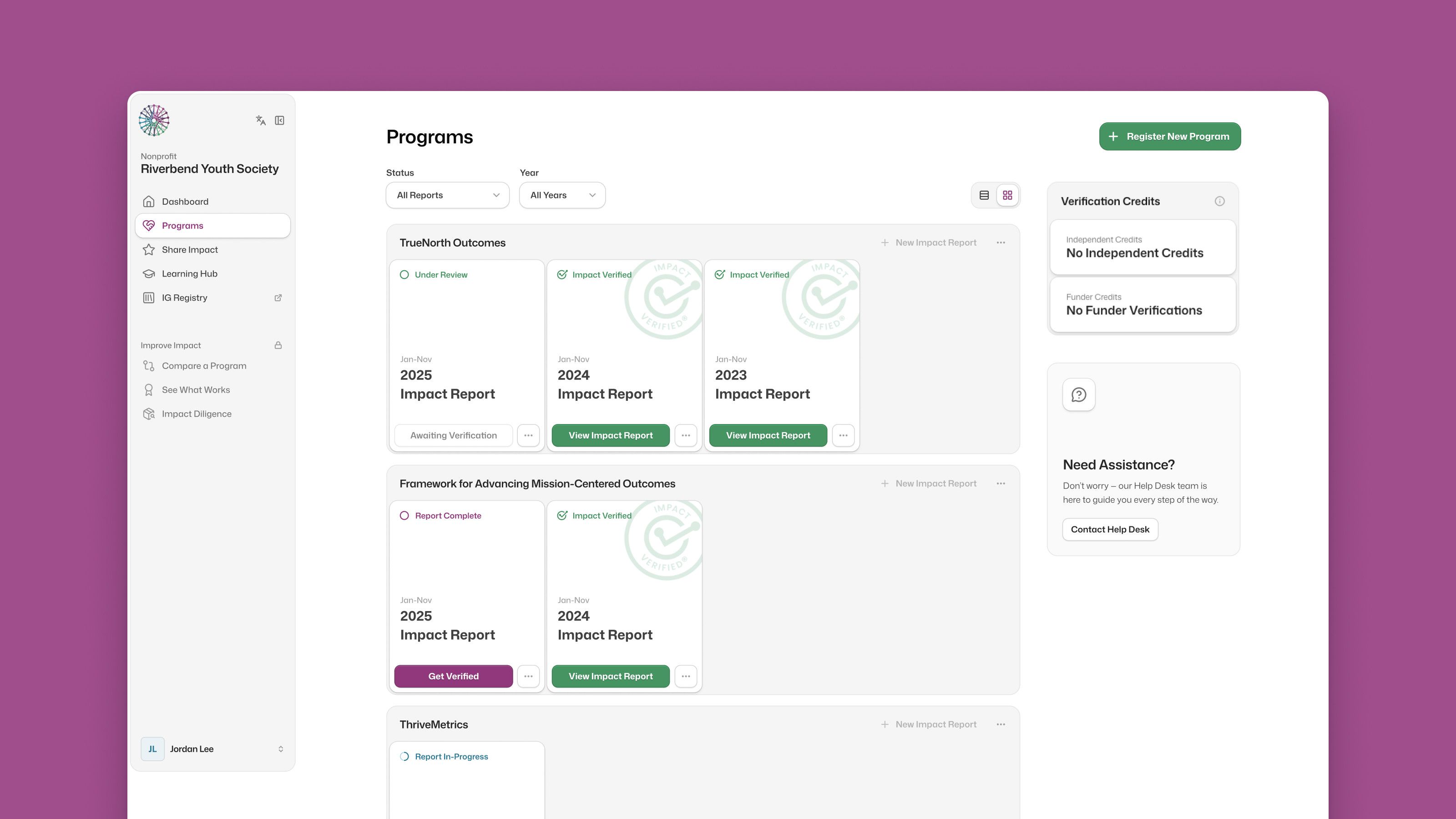Click the language translate icon in sidebar

(261, 121)
